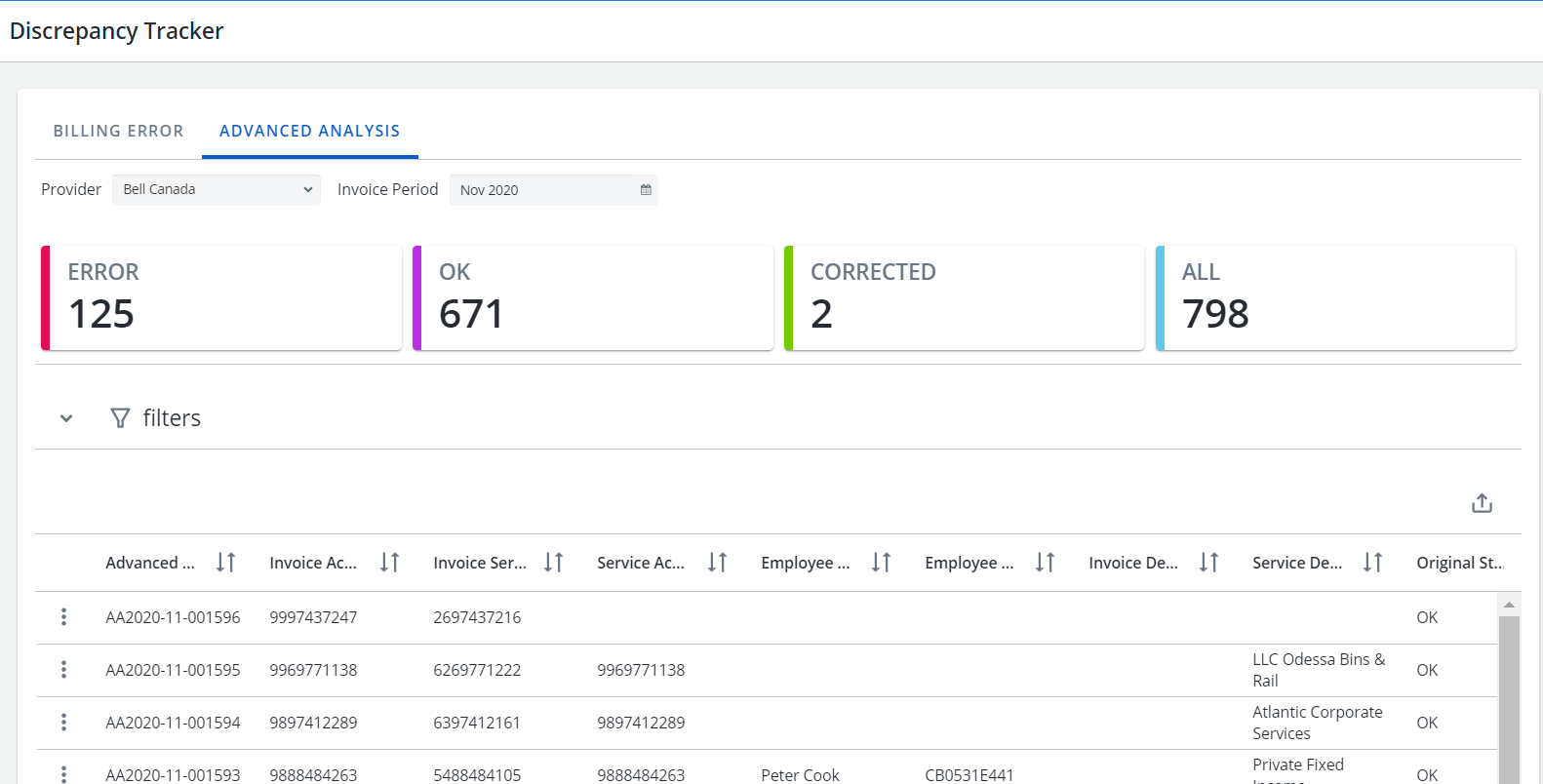The height and width of the screenshot is (784, 1543).
Task: Select the CORRECTED status card
Action: (964, 297)
